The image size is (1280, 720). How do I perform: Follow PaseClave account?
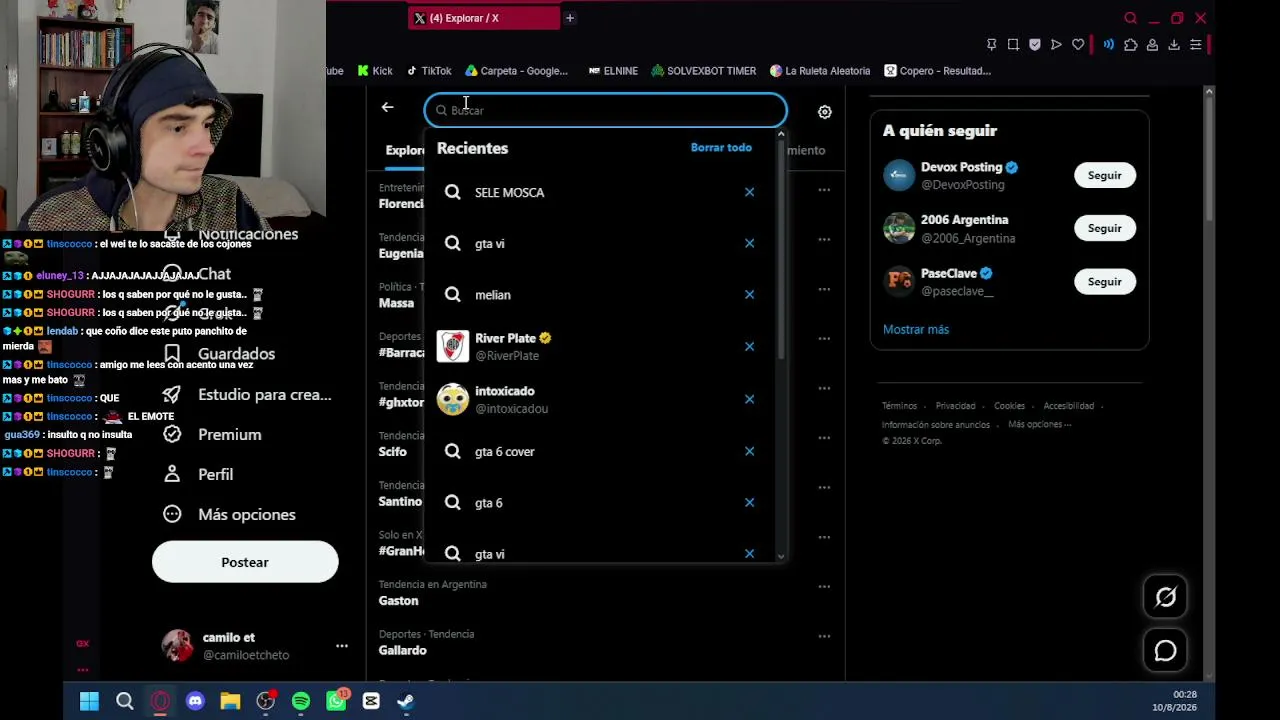tap(1104, 281)
